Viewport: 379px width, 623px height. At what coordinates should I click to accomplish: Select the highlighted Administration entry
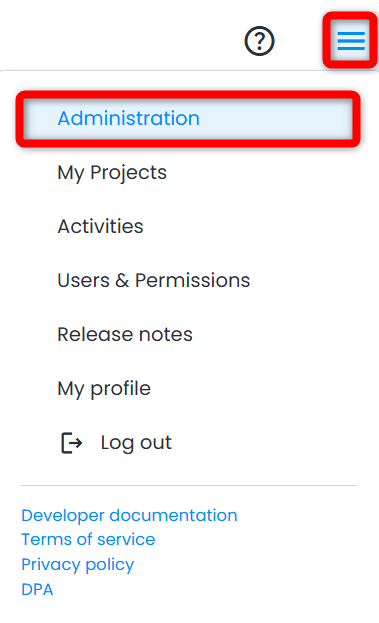188,118
